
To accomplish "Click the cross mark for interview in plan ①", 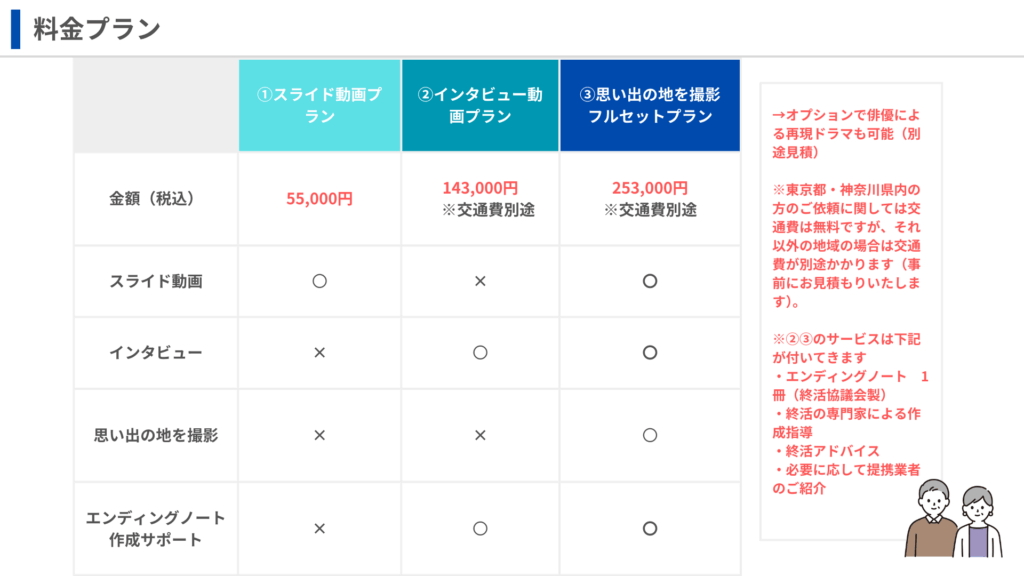I will [320, 352].
